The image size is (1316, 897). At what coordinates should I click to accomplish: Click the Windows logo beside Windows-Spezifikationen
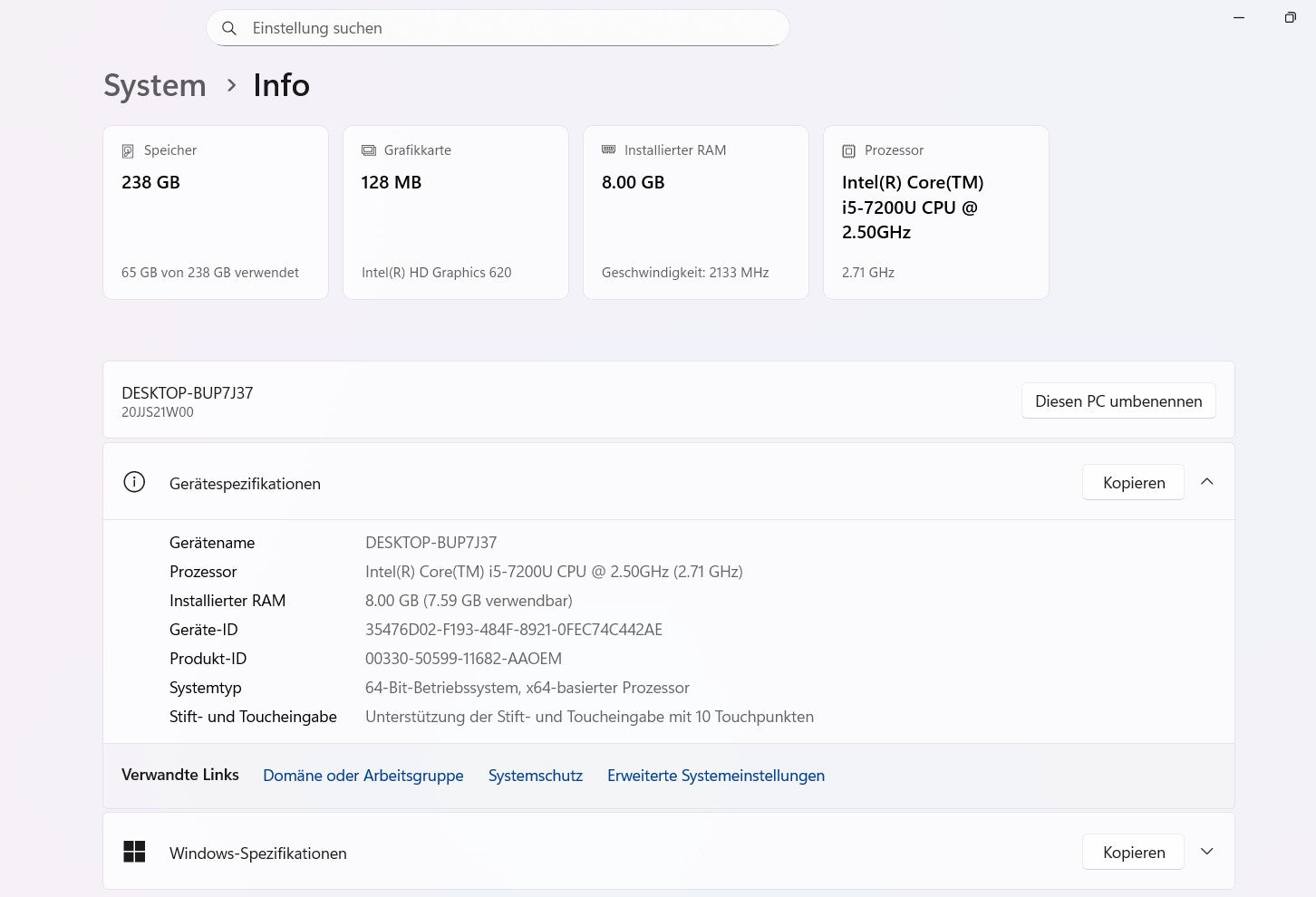[x=134, y=852]
